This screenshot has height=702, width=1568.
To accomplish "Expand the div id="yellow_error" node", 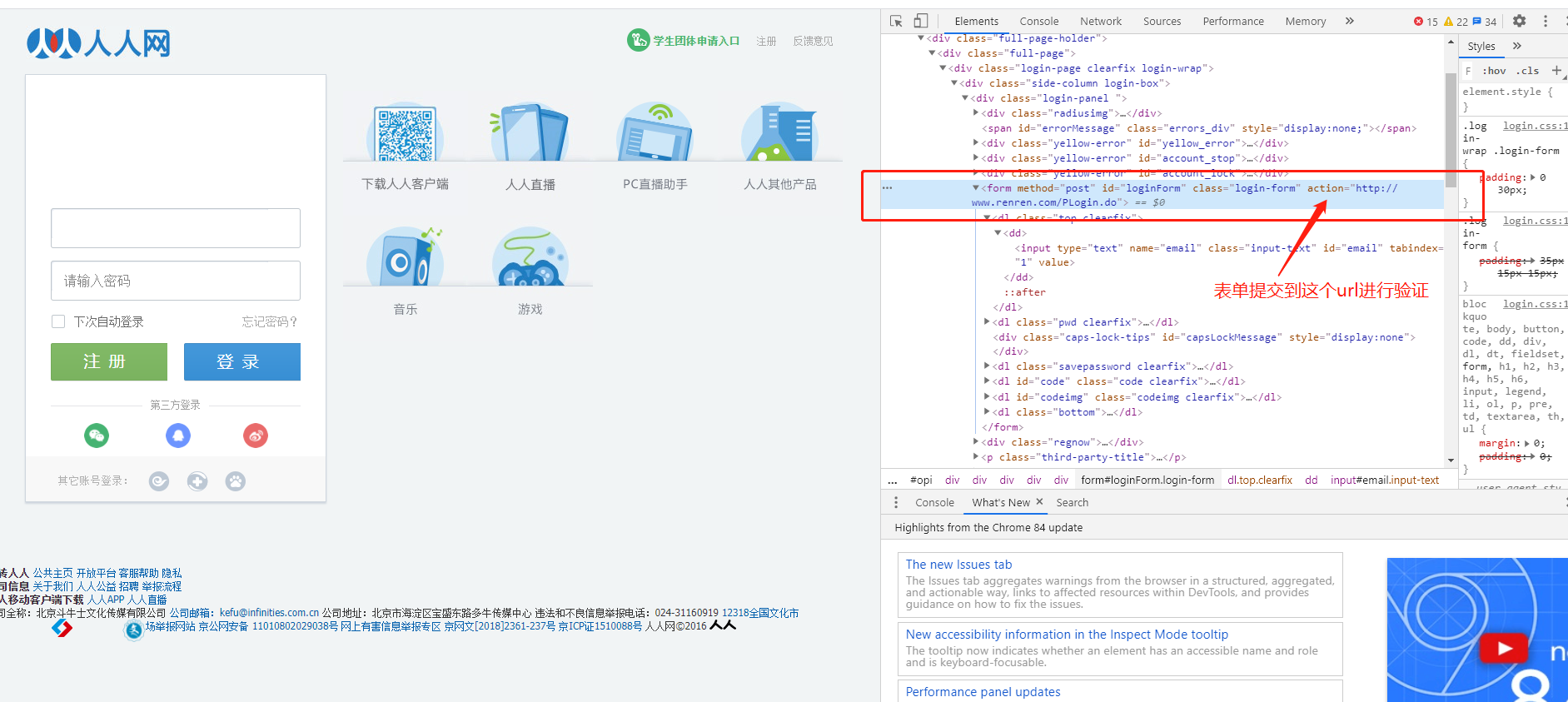I will tap(976, 143).
